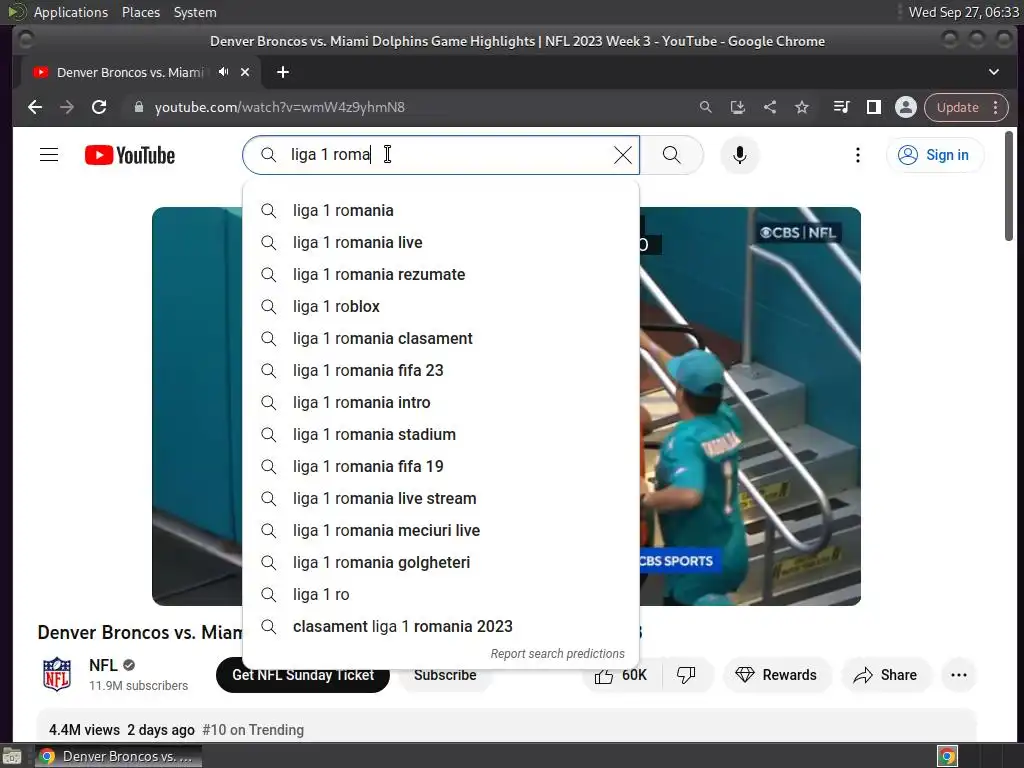This screenshot has width=1024, height=768.
Task: Pick suggestion "liga 1 romania golgheteri"
Action: 441,562
